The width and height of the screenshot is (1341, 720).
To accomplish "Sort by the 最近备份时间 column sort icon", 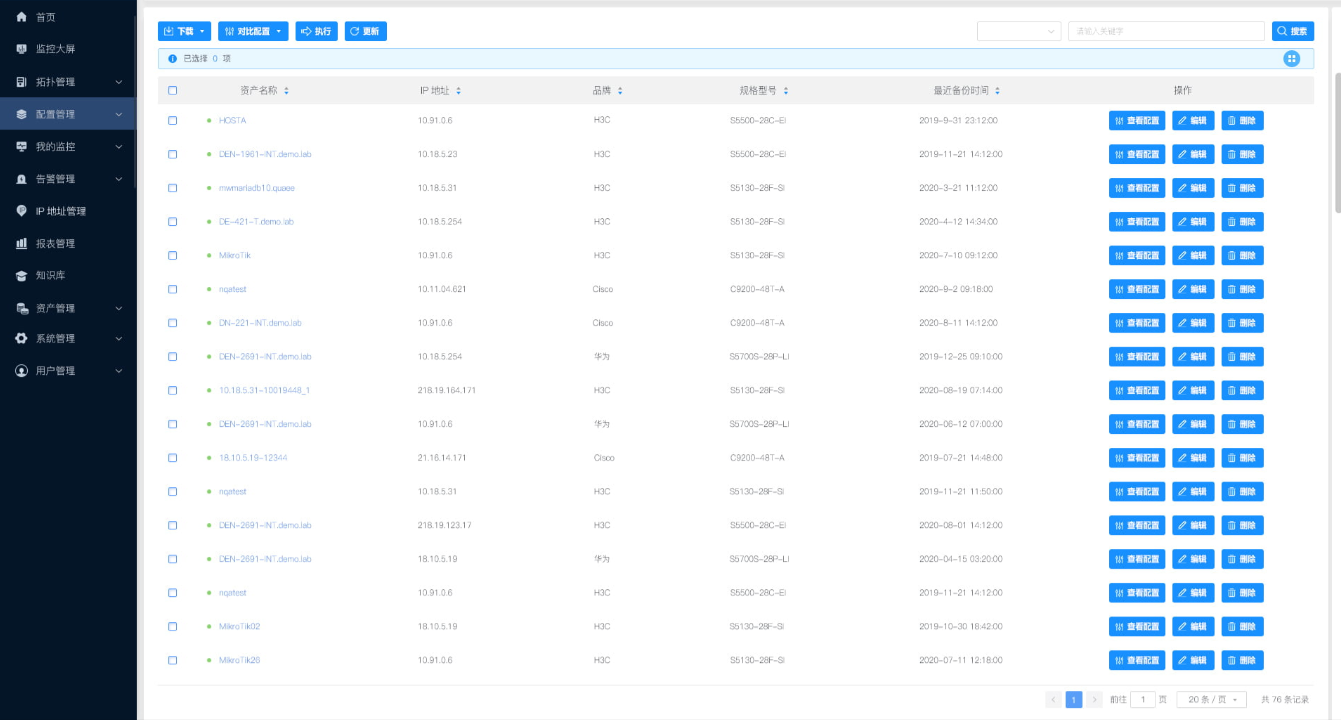I will (x=997, y=91).
